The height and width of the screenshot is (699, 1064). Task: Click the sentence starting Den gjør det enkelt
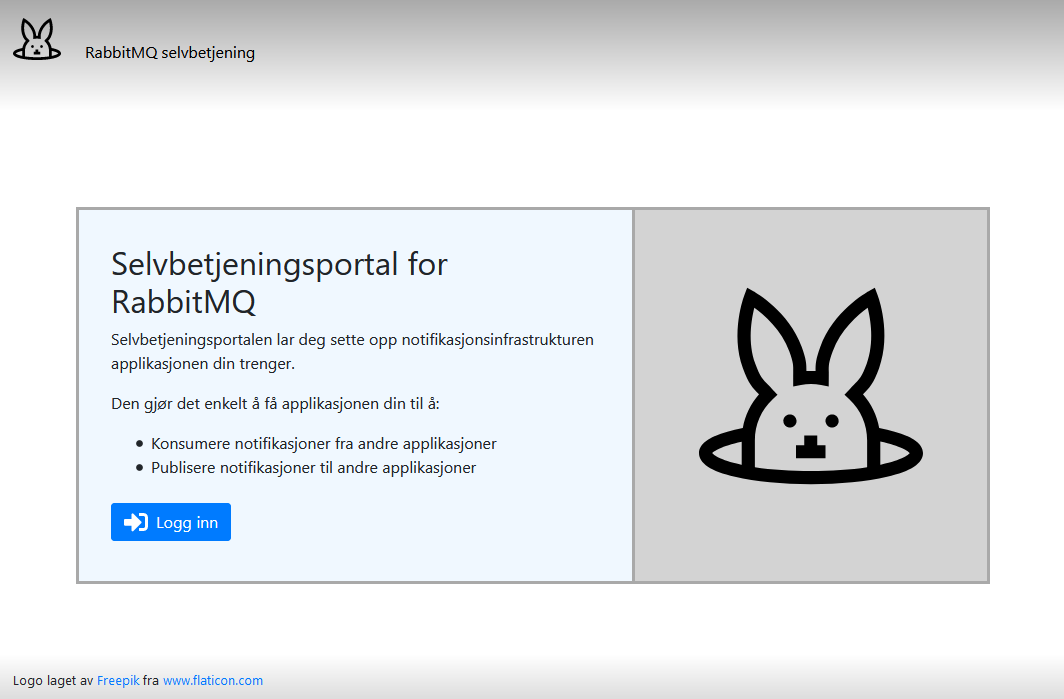tap(276, 404)
